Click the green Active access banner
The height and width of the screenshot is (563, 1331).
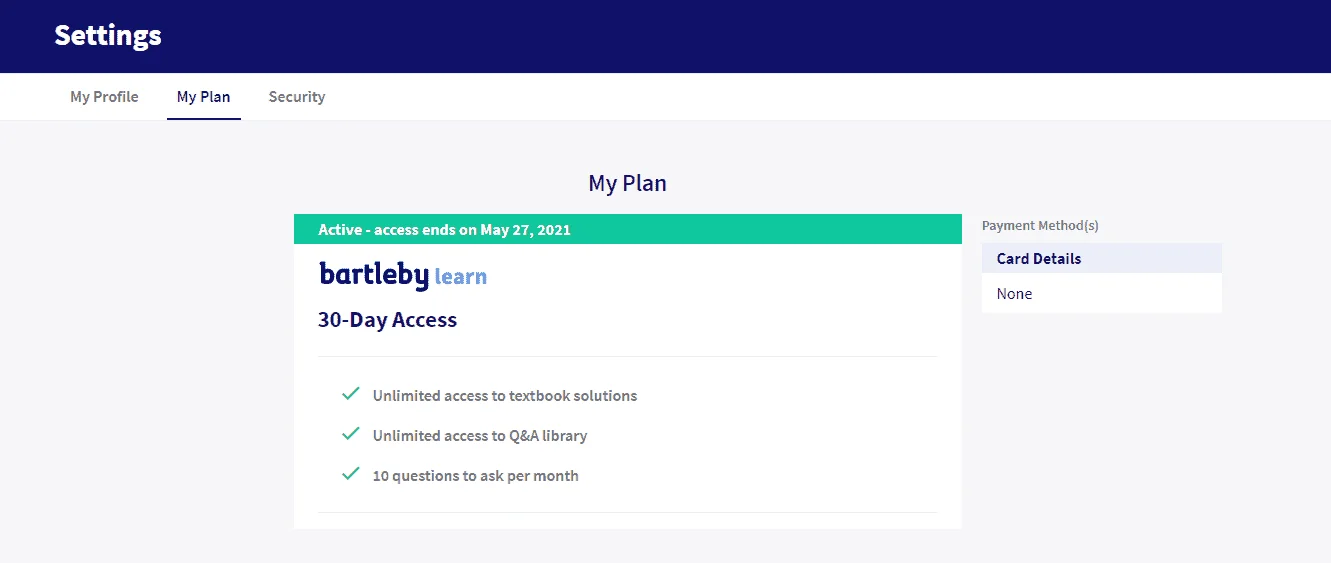click(x=627, y=229)
